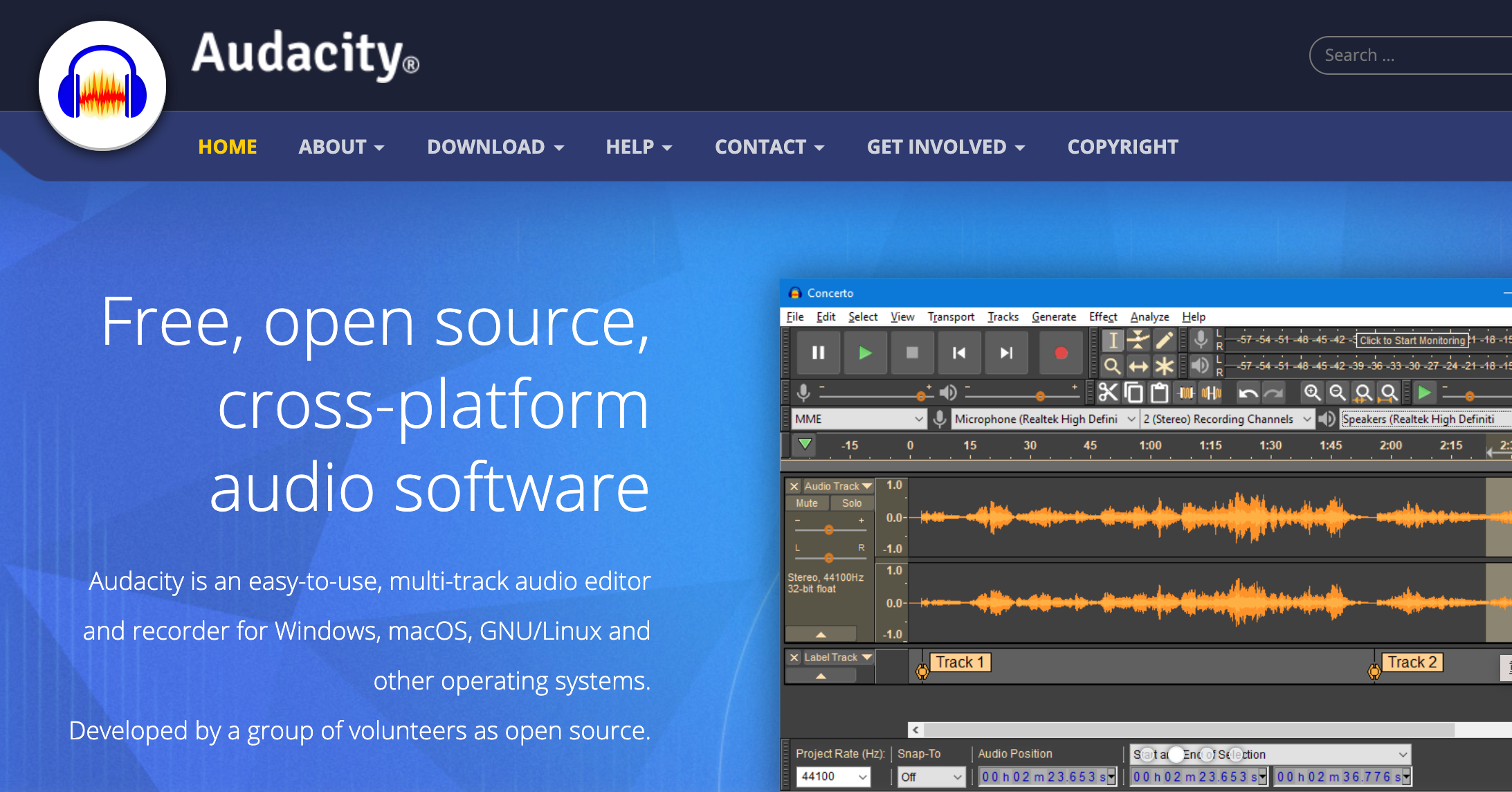The height and width of the screenshot is (792, 1512).
Task: Pause playback in the Concerto window
Action: (818, 353)
